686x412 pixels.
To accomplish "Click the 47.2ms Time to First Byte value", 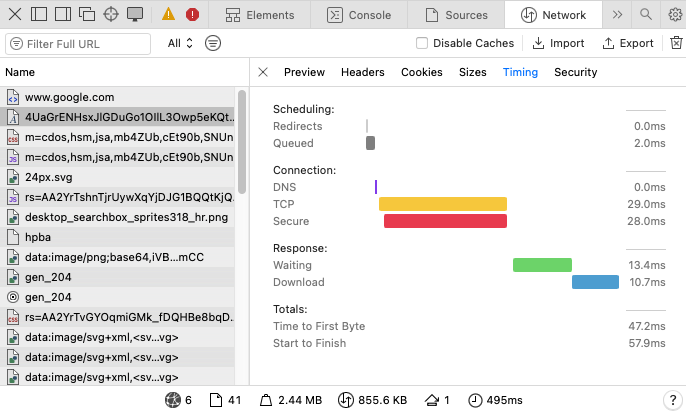I will click(x=647, y=326).
